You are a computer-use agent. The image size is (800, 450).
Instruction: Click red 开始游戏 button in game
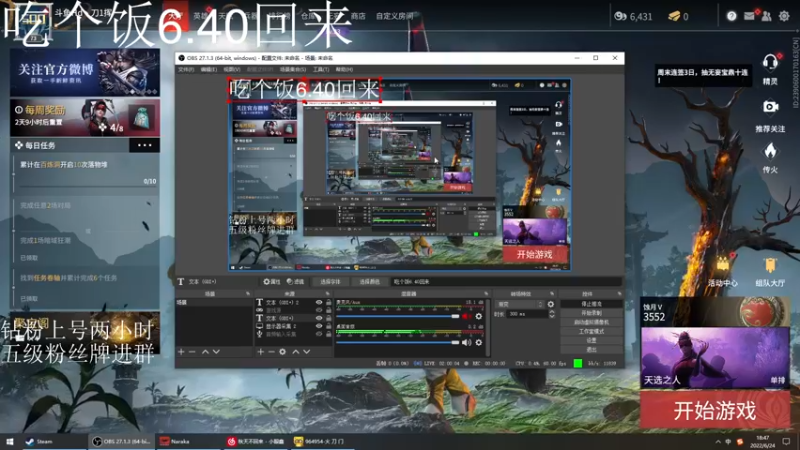point(714,410)
